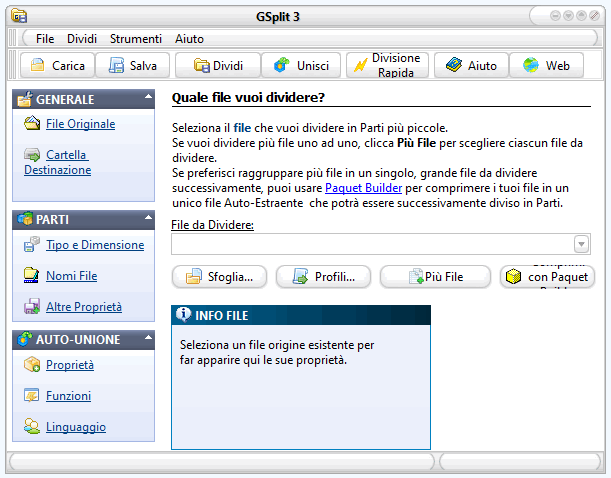Image resolution: width=611 pixels, height=478 pixels.
Task: Open Nomi File settings
Action: [72, 276]
